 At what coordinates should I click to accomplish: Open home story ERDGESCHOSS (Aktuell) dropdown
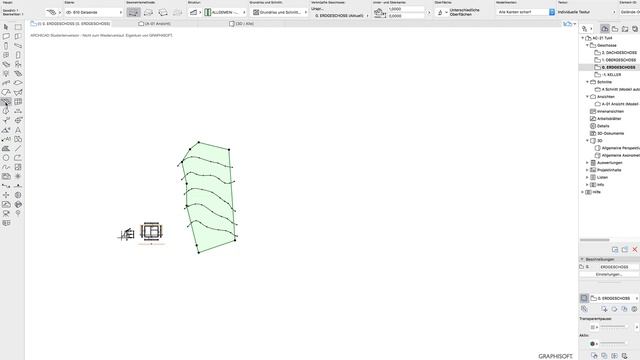coord(341,16)
